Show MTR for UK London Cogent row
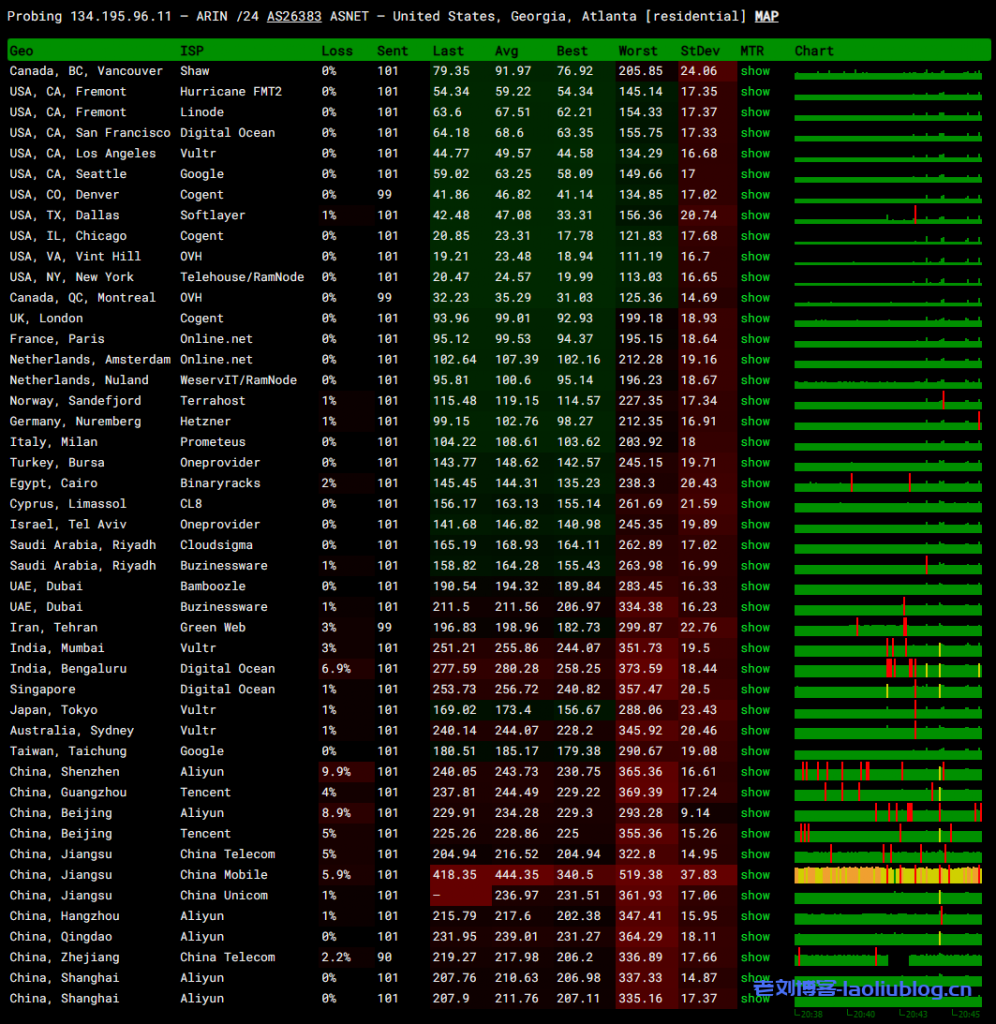The image size is (996, 1024). tap(755, 318)
